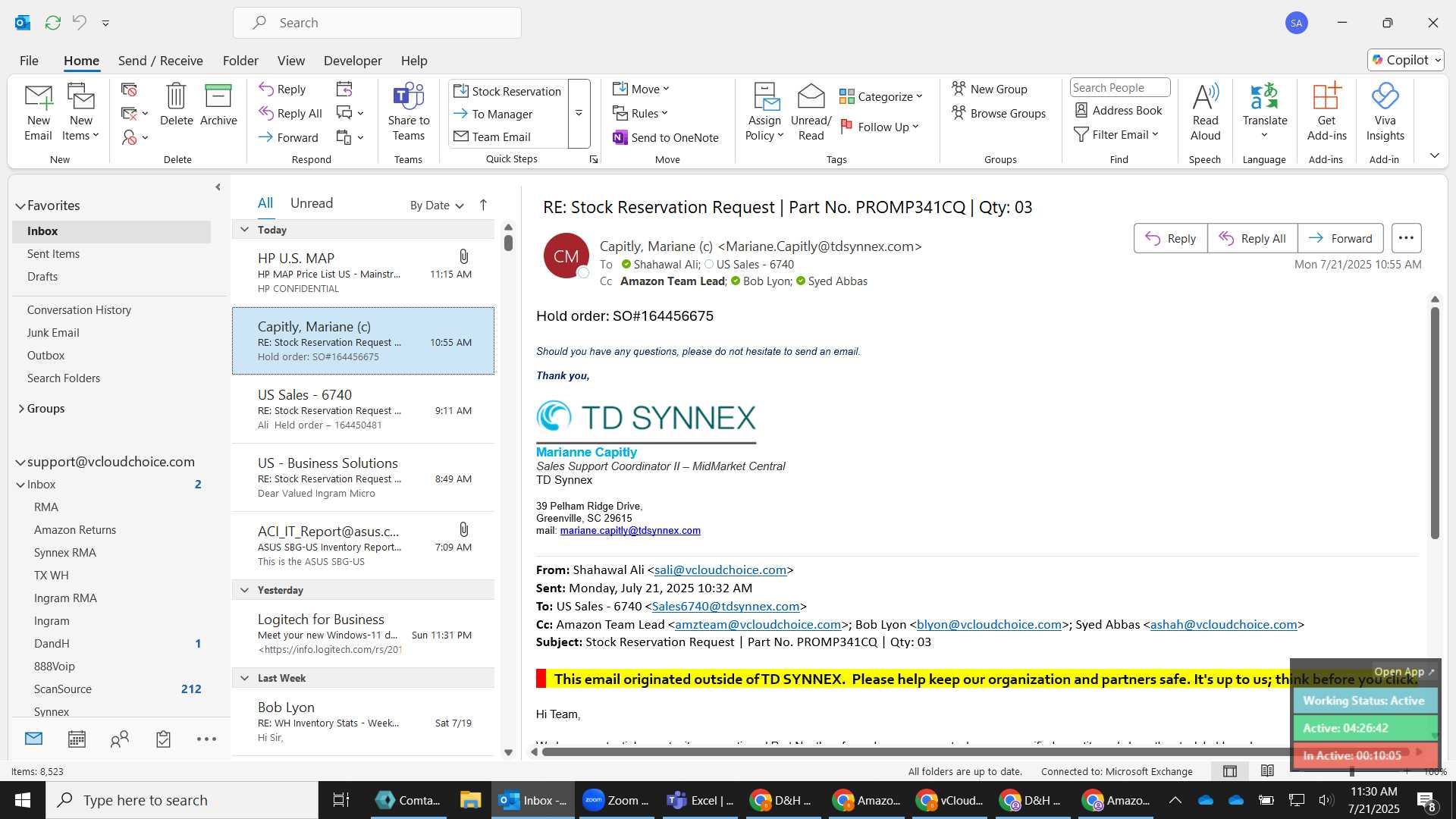Screen dimensions: 1456x819
Task: Open the File menu
Action: point(29,61)
